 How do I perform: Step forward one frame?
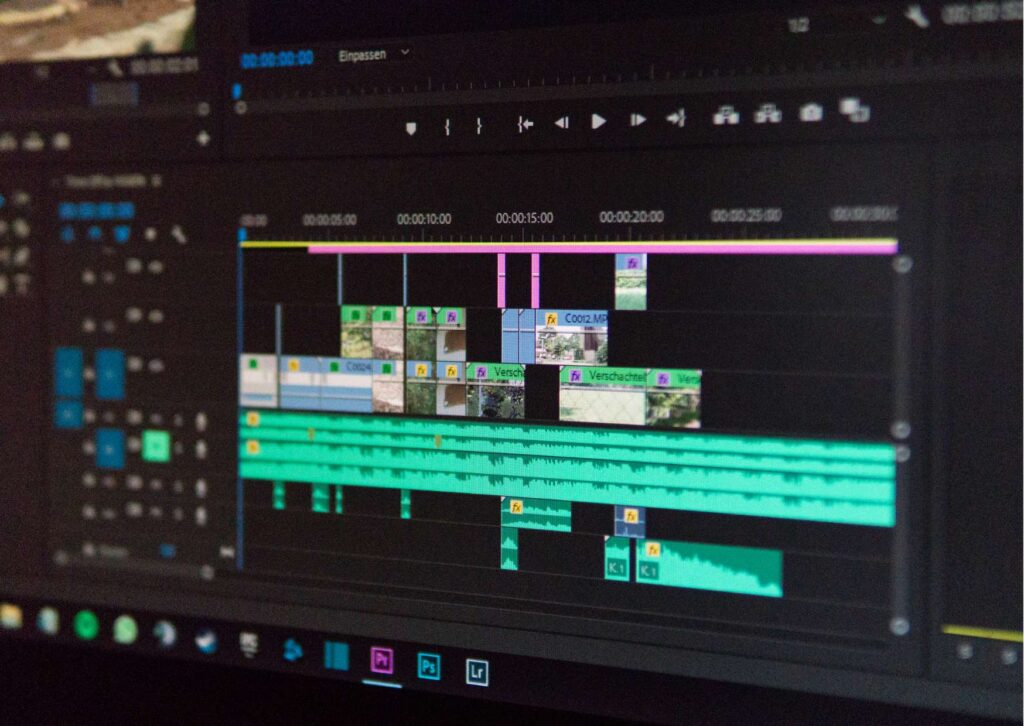click(637, 120)
